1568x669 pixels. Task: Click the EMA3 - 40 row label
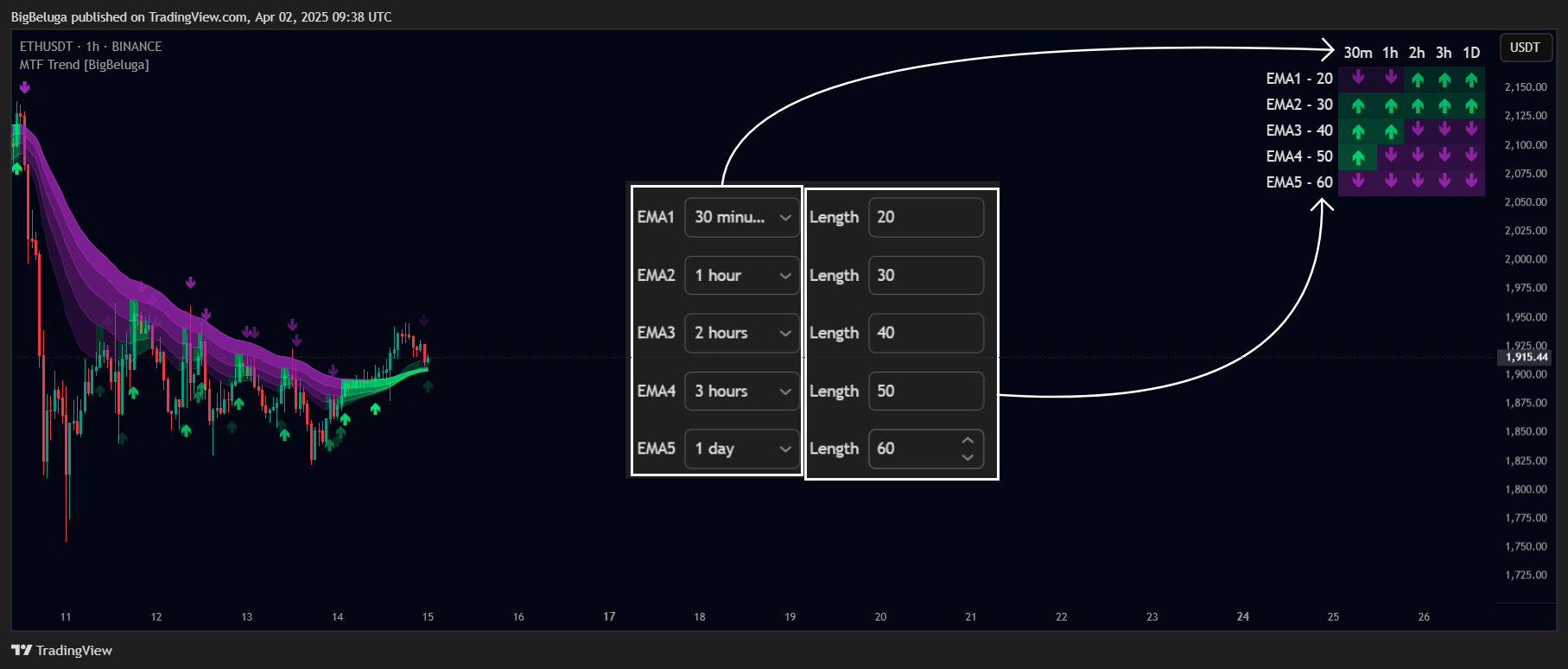point(1299,131)
